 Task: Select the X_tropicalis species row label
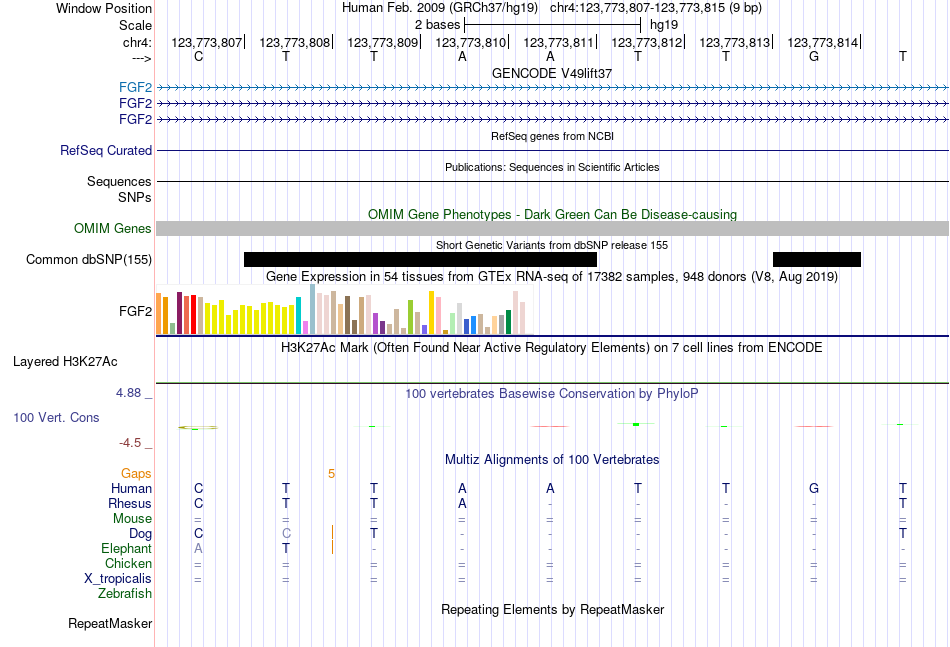(118, 579)
